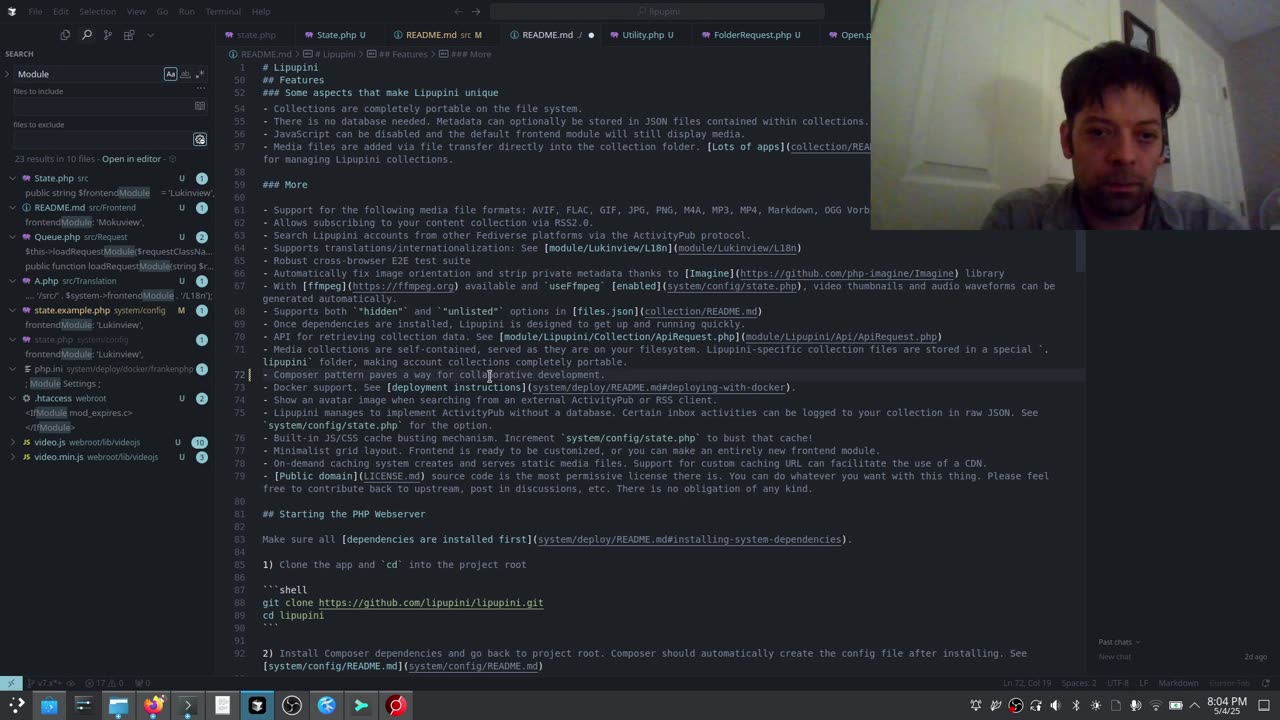
Task: Switch to FolderRequest.php editor tab
Action: pos(750,35)
